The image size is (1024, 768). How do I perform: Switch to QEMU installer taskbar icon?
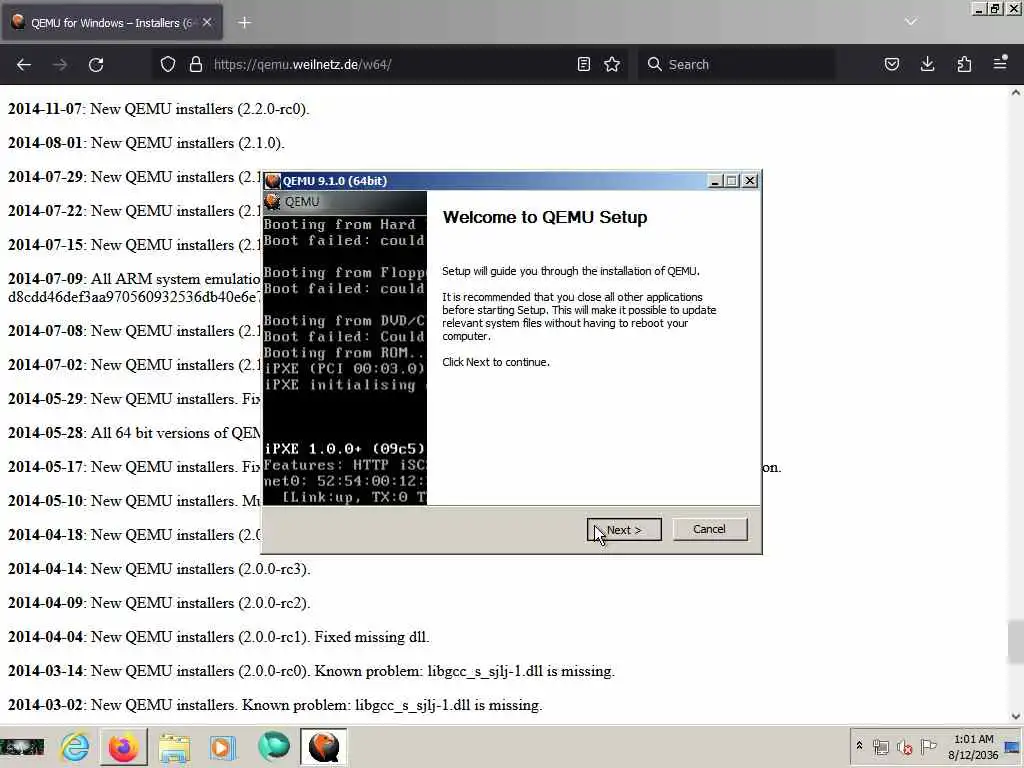(x=324, y=746)
